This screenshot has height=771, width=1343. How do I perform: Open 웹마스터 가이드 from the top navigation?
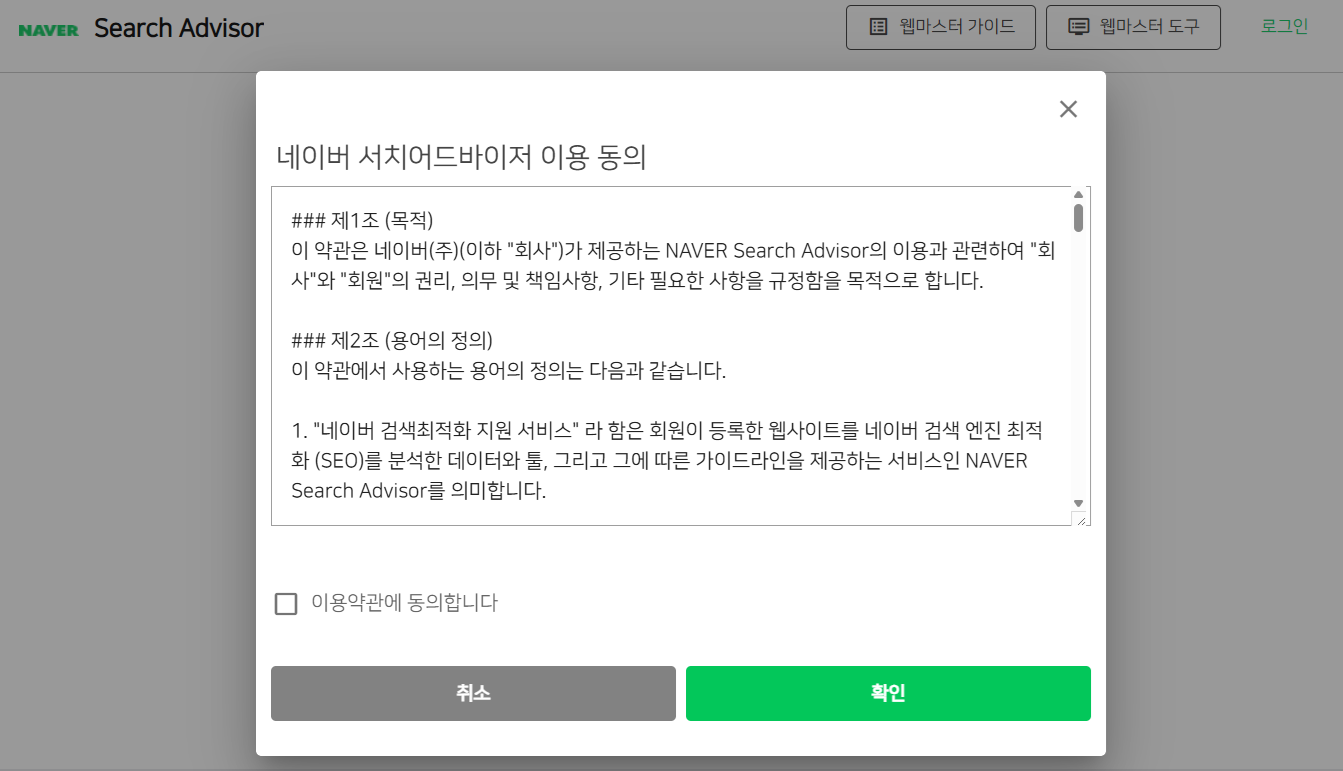coord(940,27)
